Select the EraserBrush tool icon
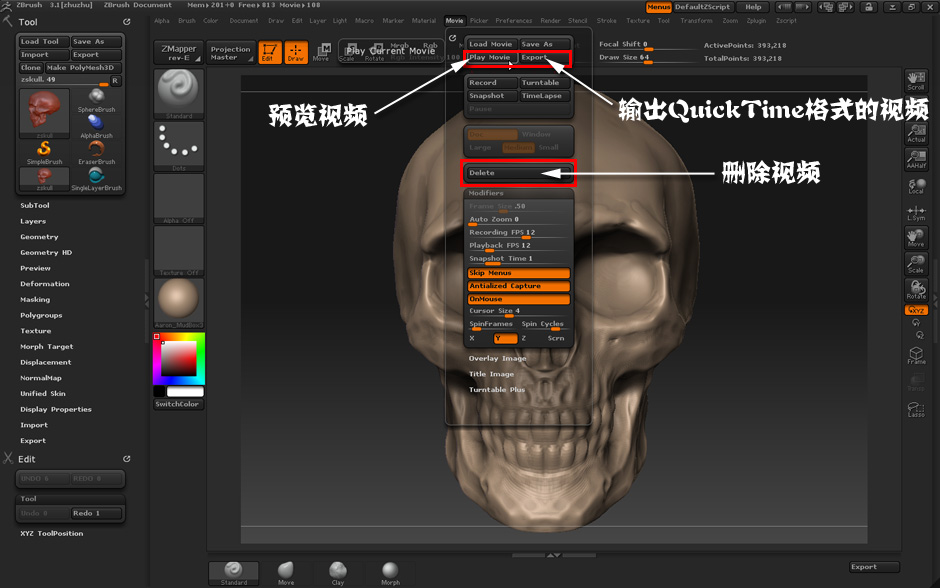The image size is (940, 588). click(96, 152)
